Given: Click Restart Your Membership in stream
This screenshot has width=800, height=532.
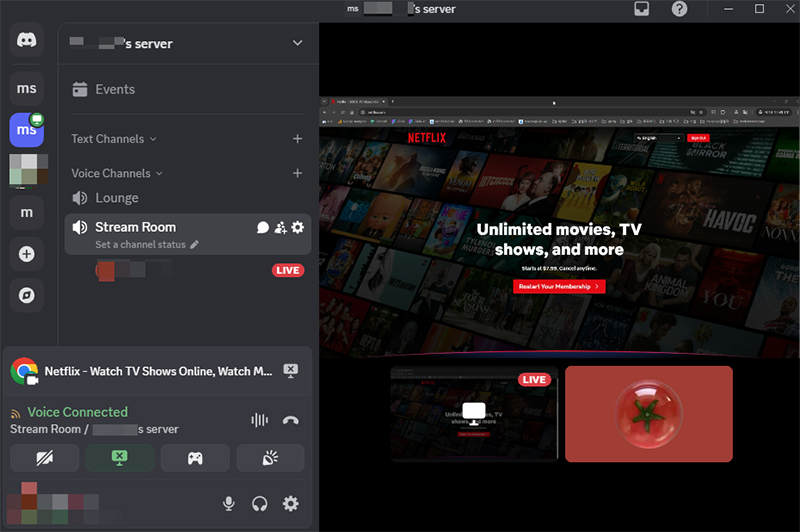Looking at the screenshot, I should pos(559,287).
